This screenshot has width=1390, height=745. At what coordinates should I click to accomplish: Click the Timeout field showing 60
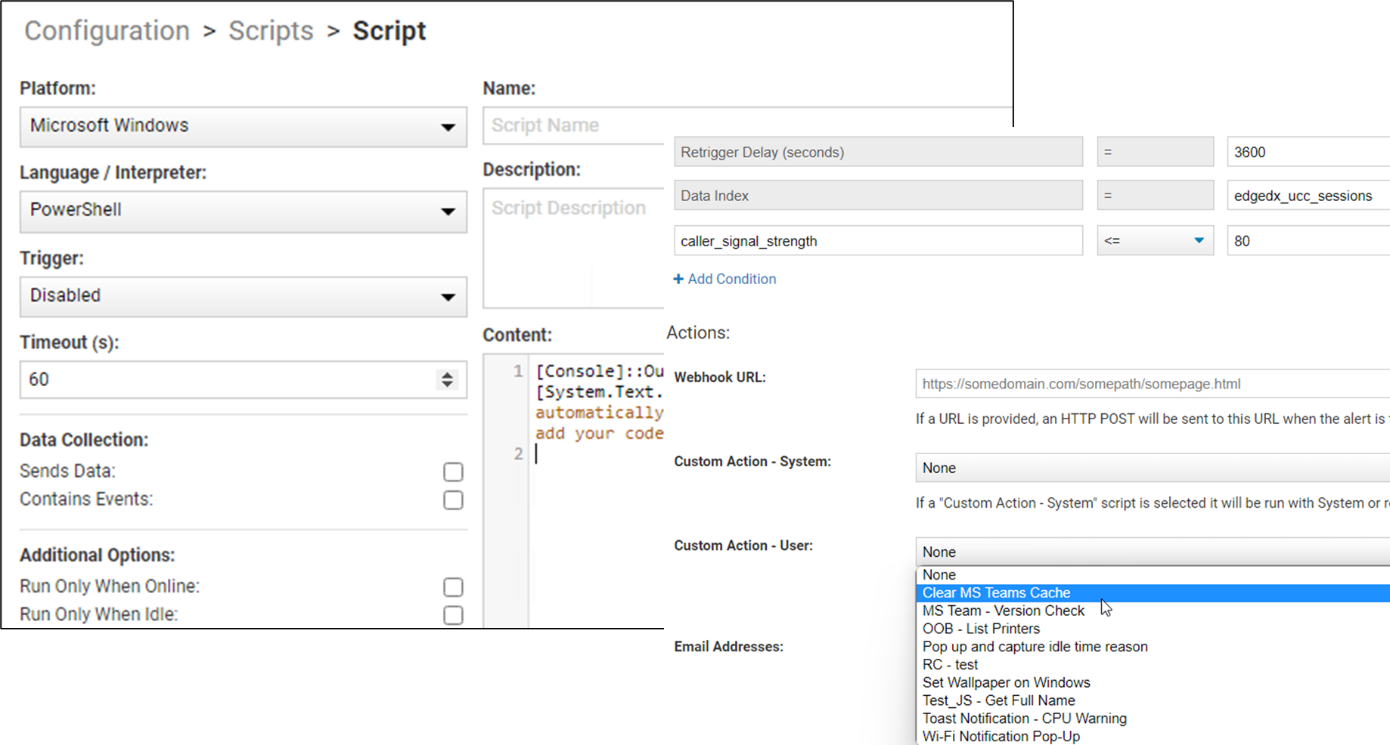243,380
